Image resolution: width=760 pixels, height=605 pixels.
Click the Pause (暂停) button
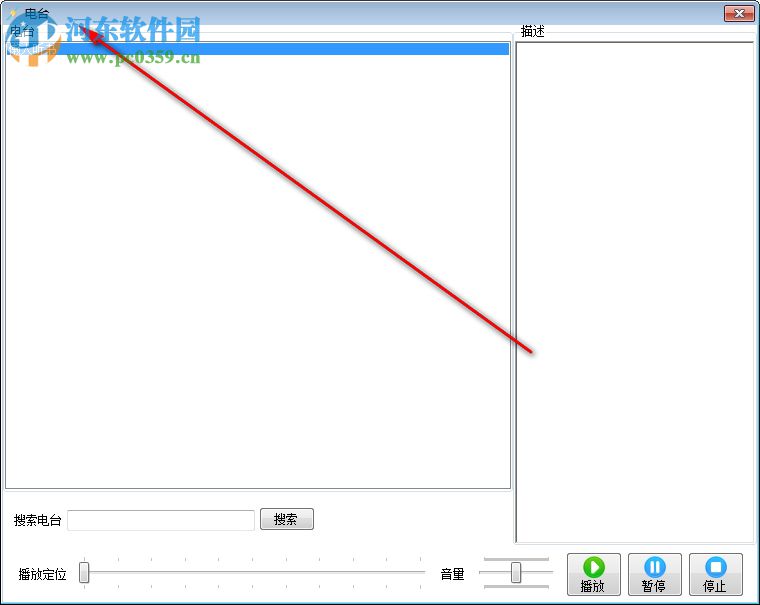654,574
